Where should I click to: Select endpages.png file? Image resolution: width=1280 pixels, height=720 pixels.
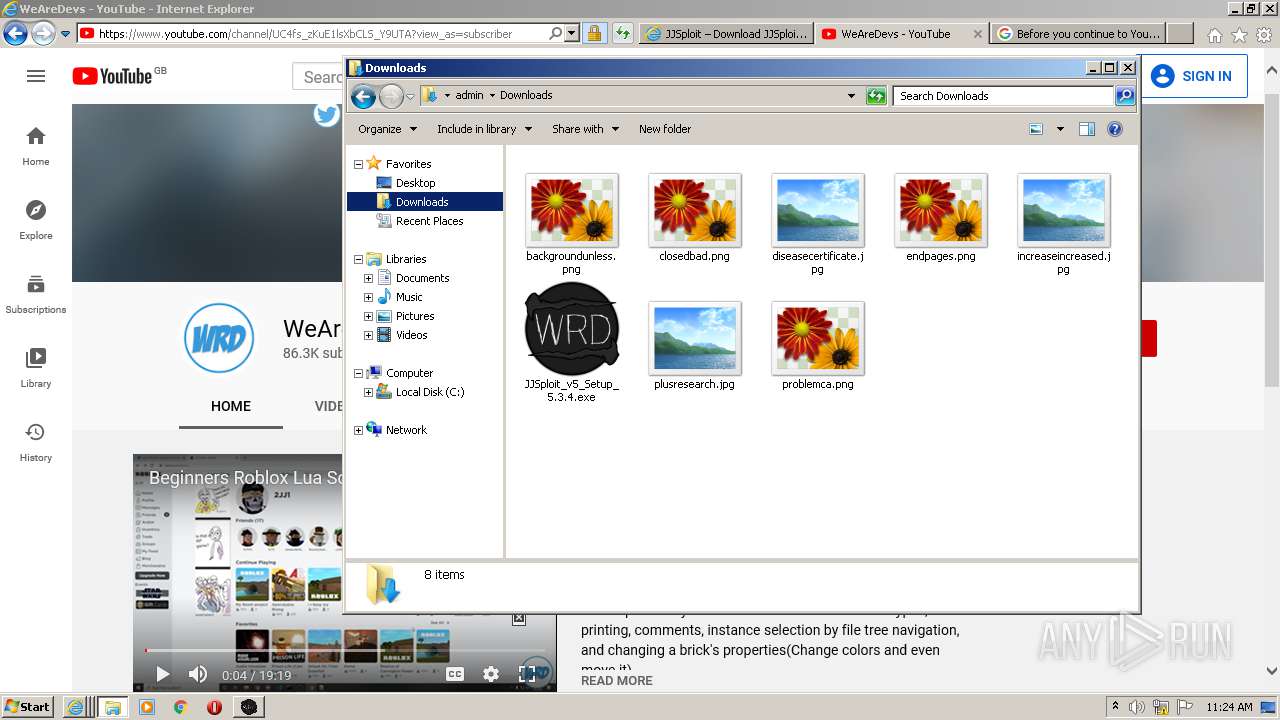[x=940, y=218]
